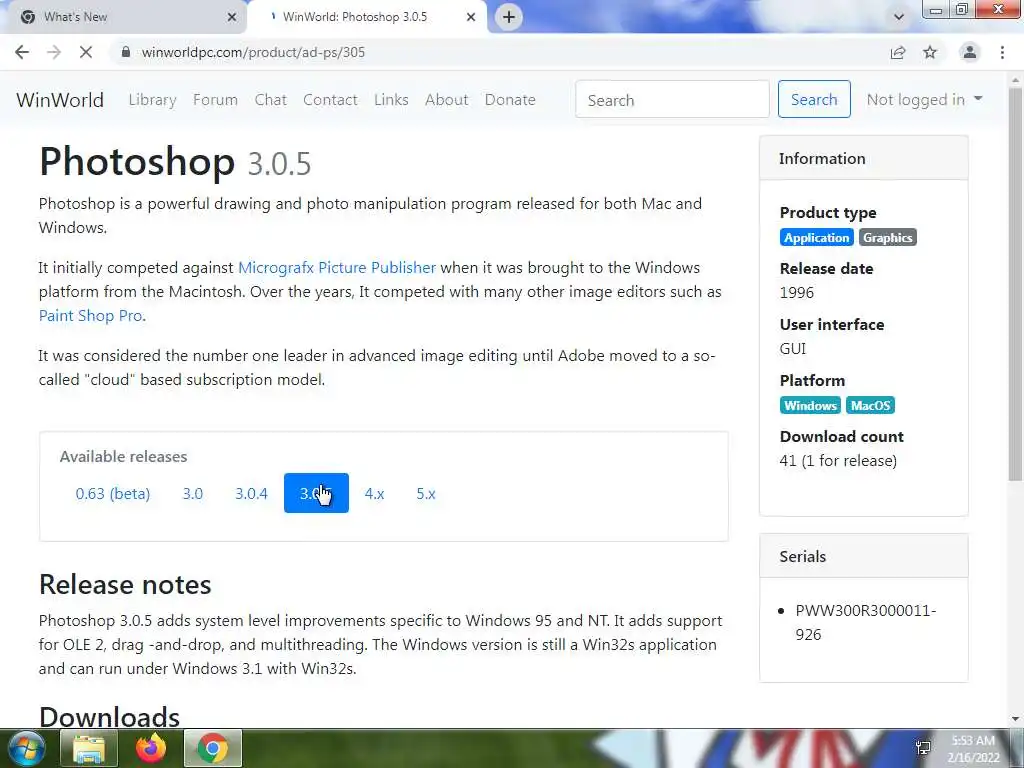Open the Windows Start button
Image resolution: width=1024 pixels, height=768 pixels.
[27, 748]
